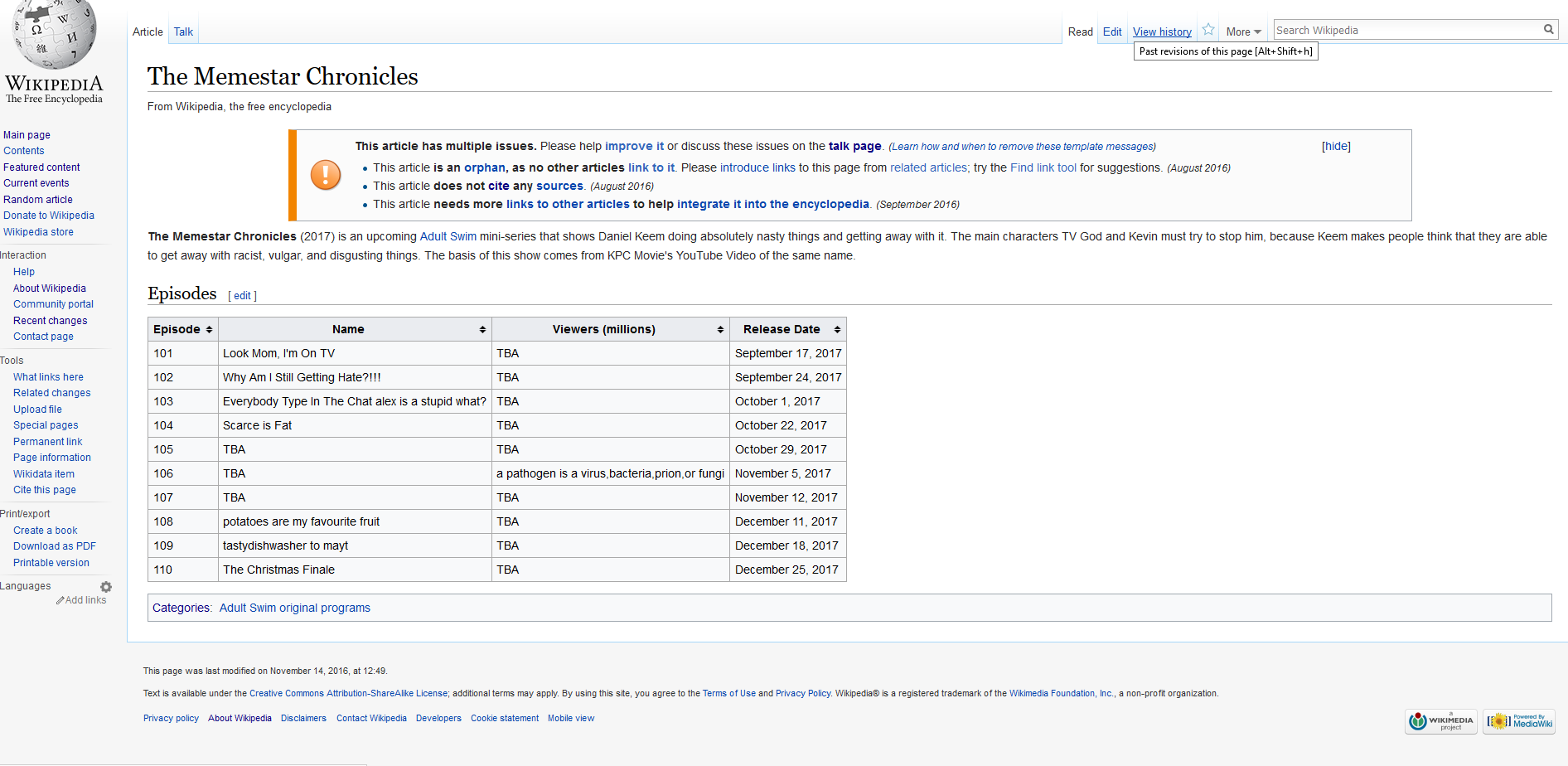The image size is (1568, 766).
Task: Get the Permanent link
Action: [x=47, y=442]
